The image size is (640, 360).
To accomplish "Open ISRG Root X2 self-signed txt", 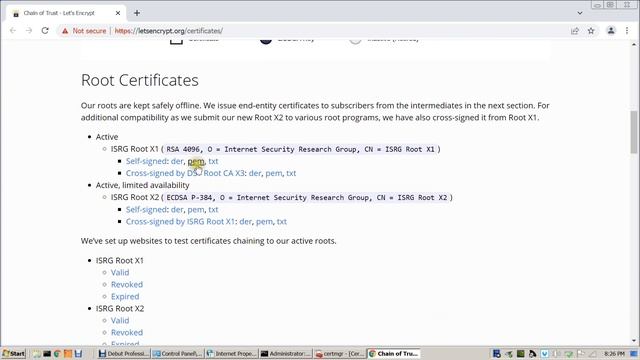I will click(213, 209).
